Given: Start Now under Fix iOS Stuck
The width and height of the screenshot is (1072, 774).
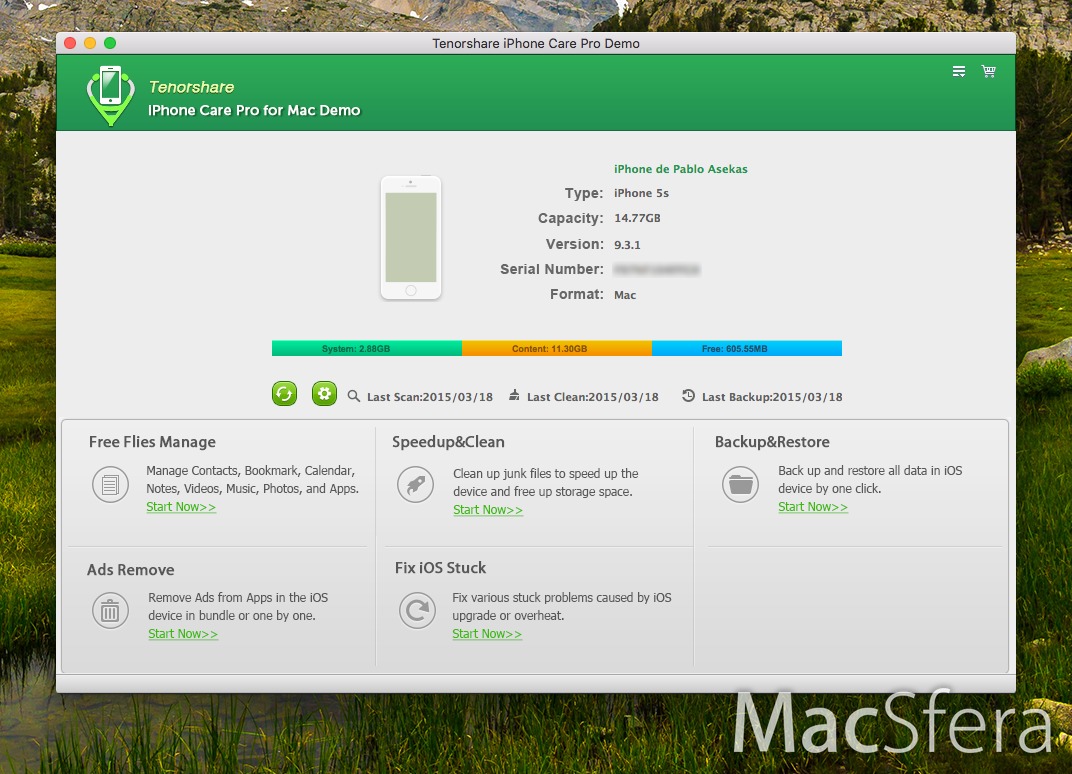Looking at the screenshot, I should coord(487,634).
